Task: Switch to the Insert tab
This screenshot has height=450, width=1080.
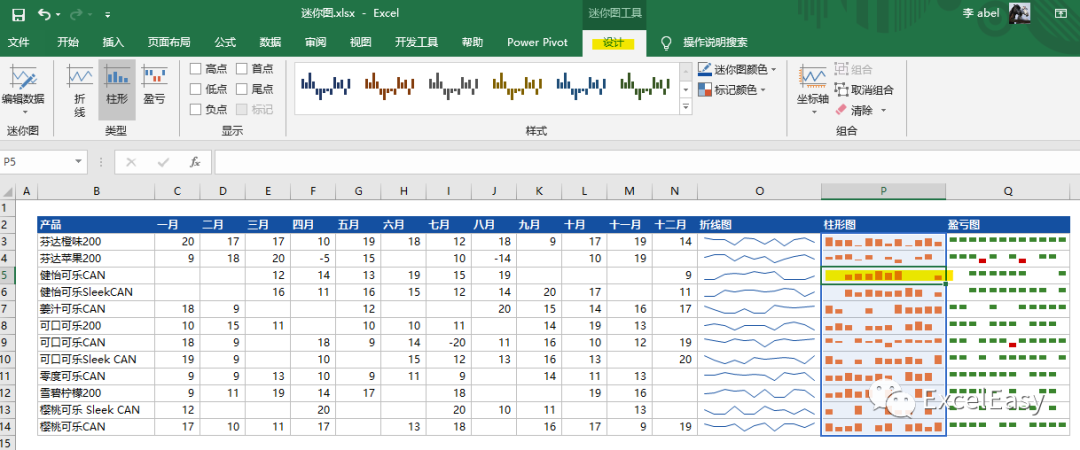Action: [x=113, y=43]
